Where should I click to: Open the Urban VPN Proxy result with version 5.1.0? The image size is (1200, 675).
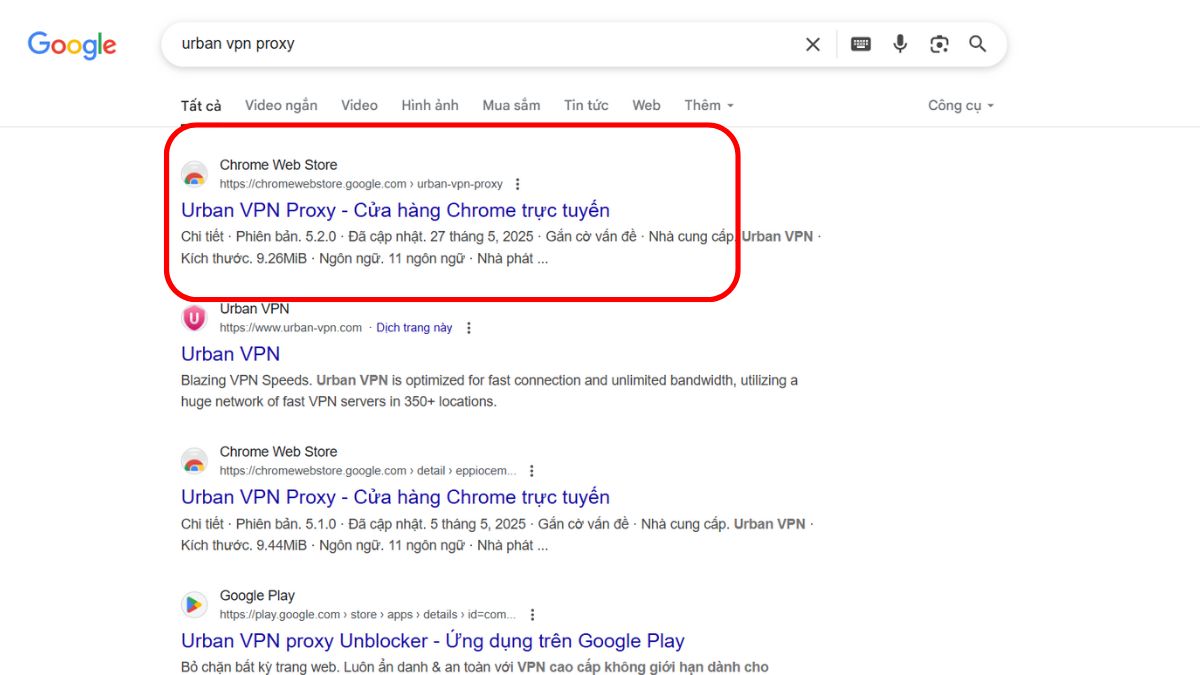(395, 497)
